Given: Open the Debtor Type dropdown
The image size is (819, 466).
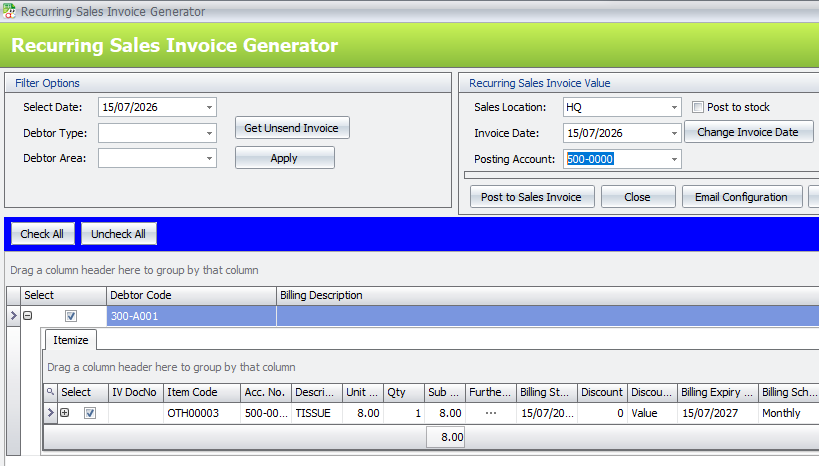Looking at the screenshot, I should tap(209, 133).
